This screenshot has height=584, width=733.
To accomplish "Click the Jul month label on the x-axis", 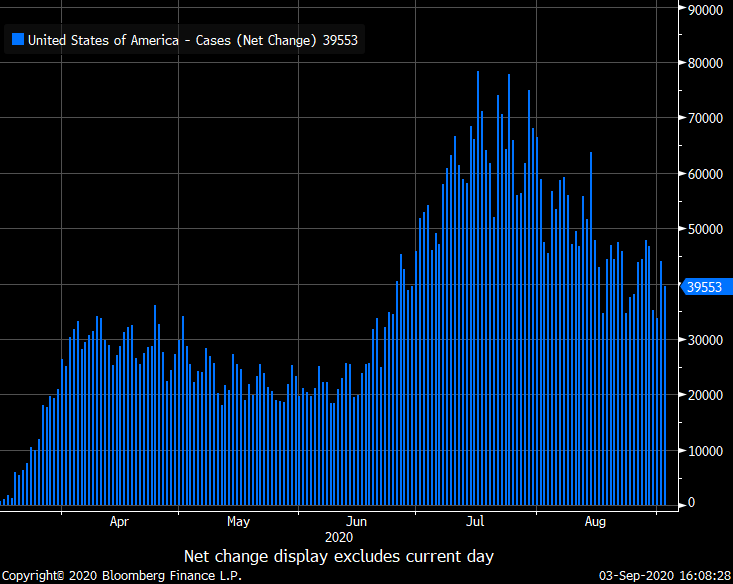I will pos(476,521).
